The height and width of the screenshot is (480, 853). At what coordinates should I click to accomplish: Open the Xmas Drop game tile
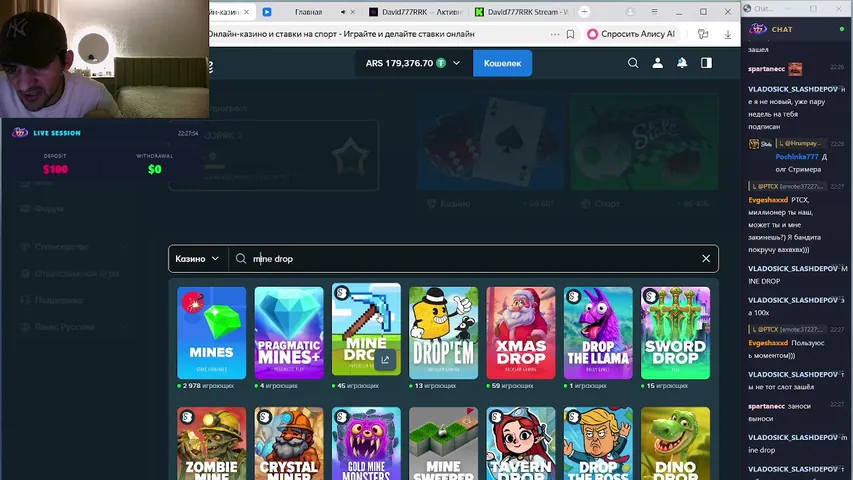click(x=521, y=333)
